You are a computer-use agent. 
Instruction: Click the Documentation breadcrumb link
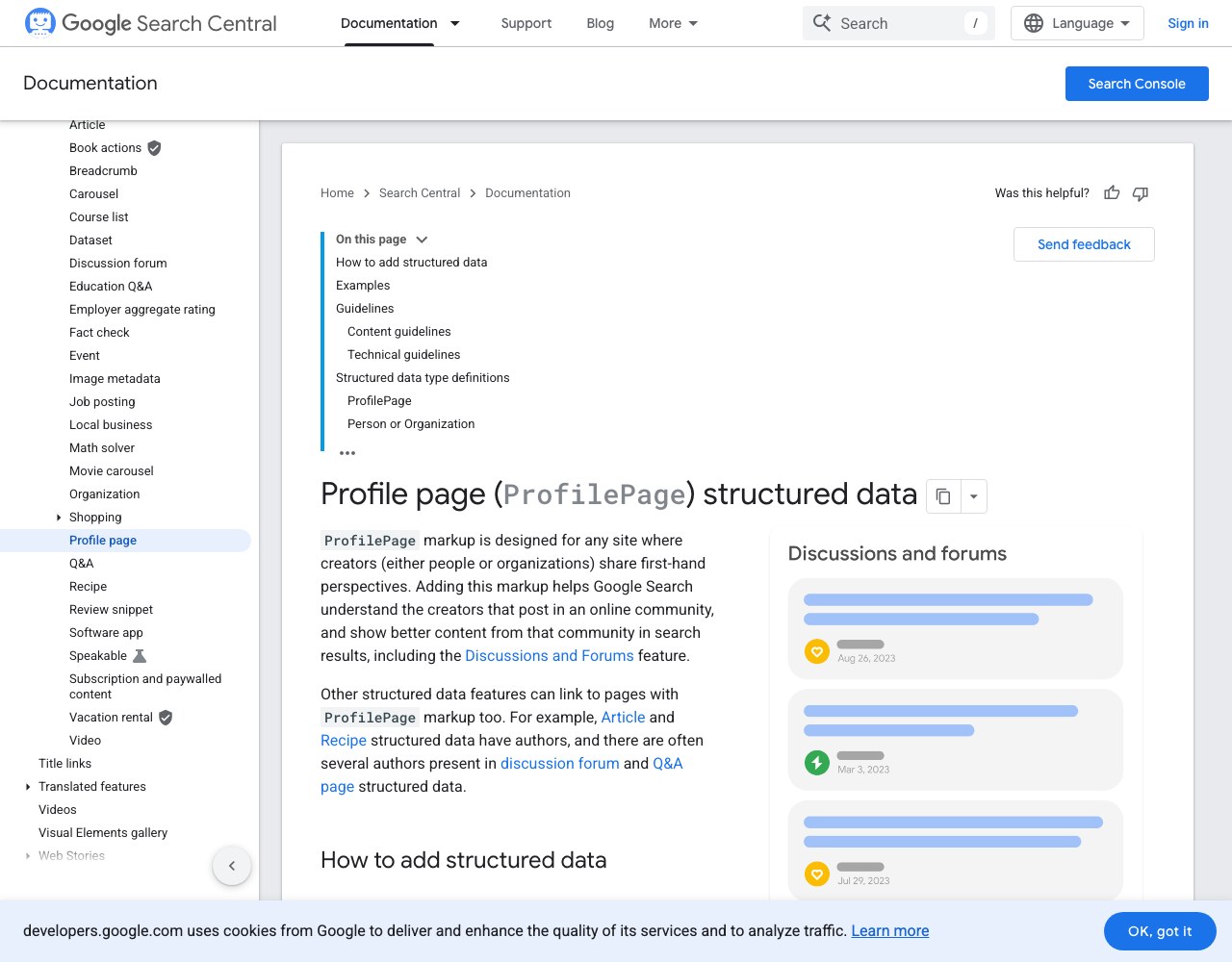click(x=527, y=193)
